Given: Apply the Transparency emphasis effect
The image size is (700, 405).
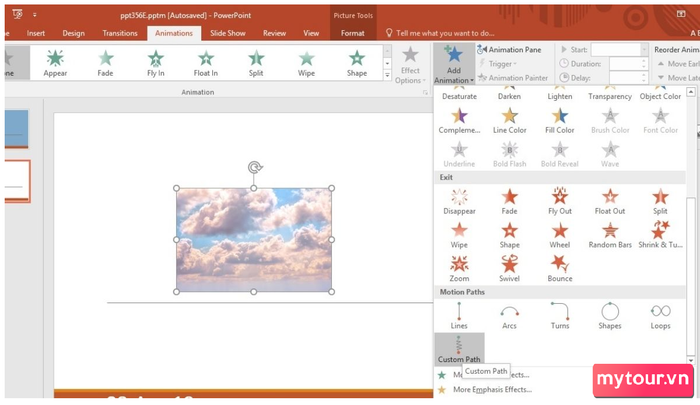Looking at the screenshot, I should 610,93.
